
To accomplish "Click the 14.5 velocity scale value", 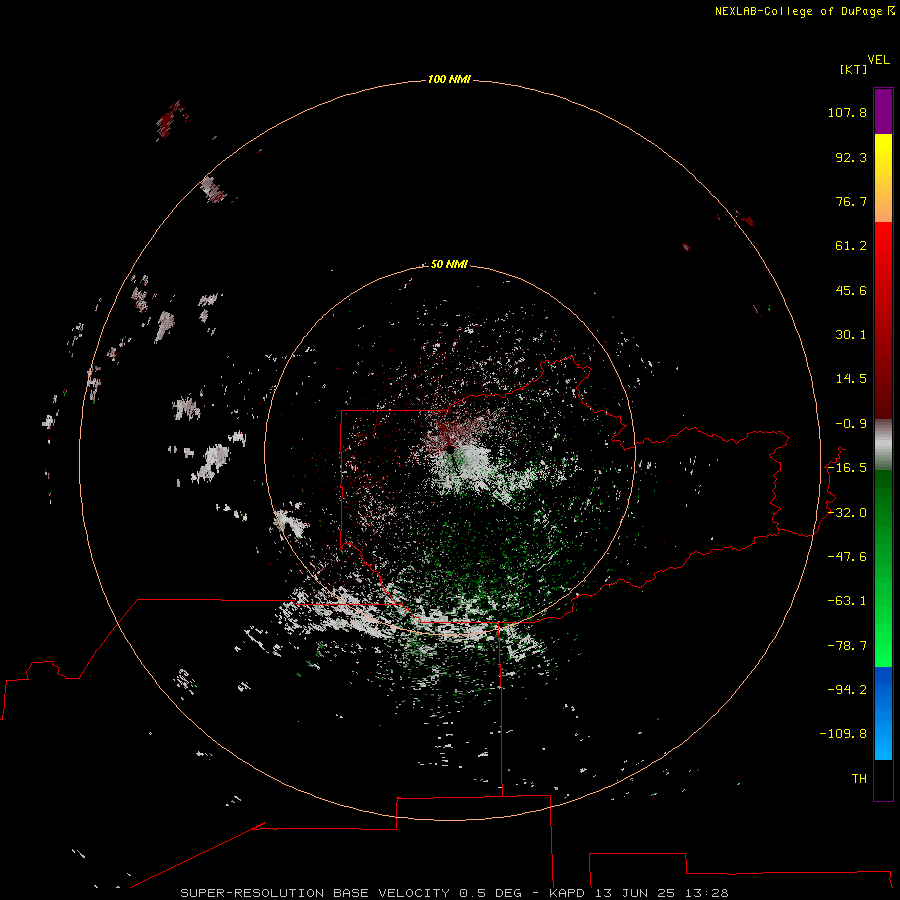I will pos(851,379).
